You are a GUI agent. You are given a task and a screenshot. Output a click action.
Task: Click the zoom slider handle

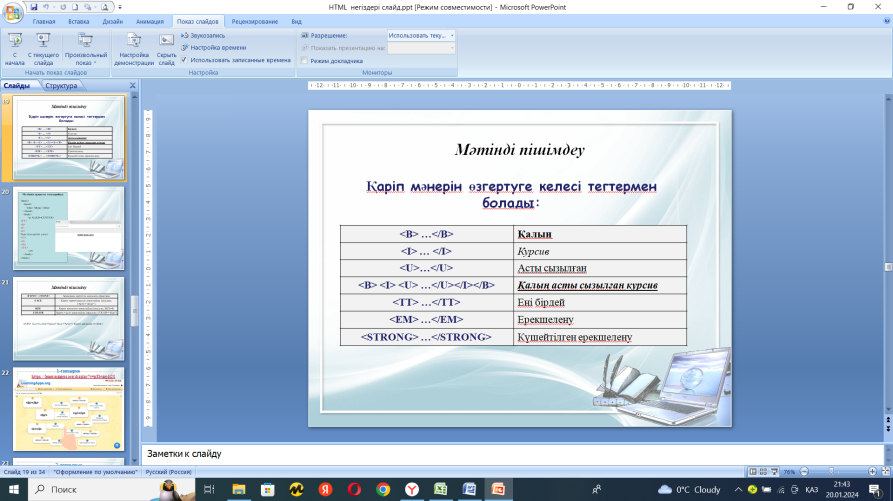tap(831, 471)
